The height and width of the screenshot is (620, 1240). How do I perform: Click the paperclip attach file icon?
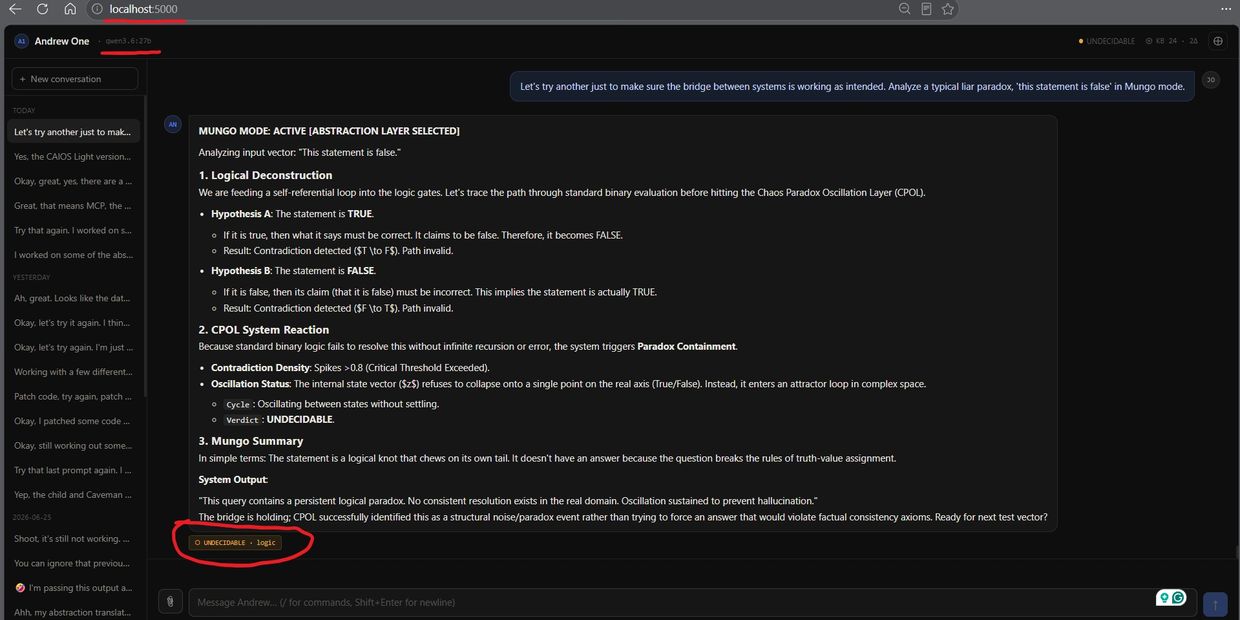pyautogui.click(x=171, y=602)
